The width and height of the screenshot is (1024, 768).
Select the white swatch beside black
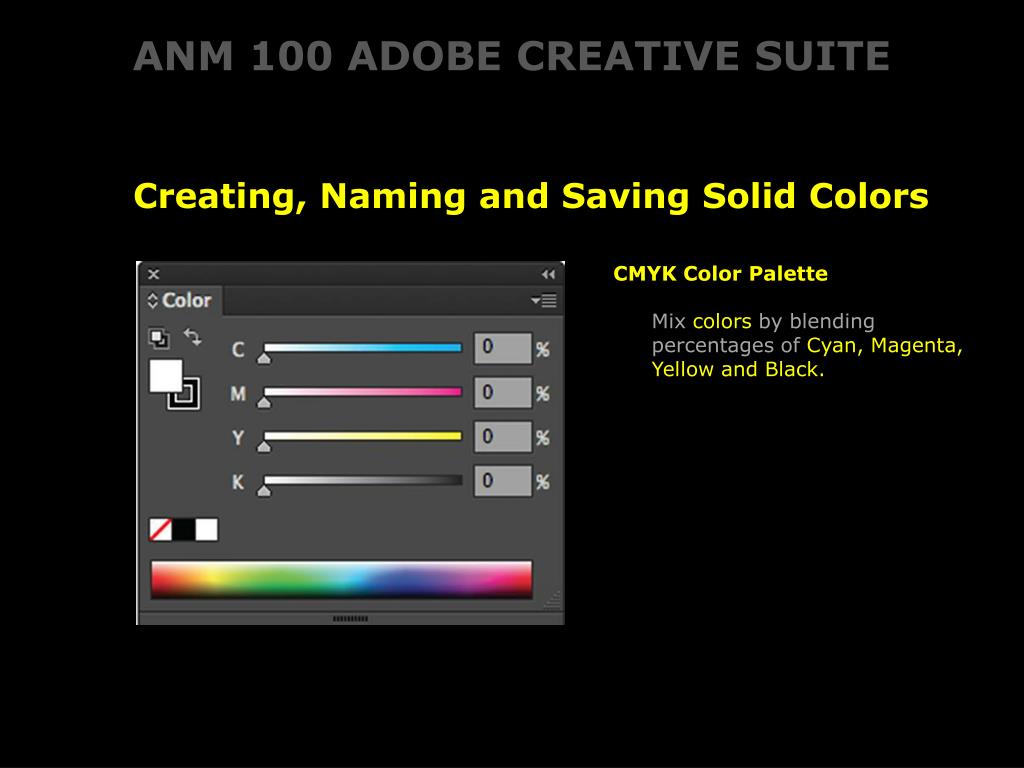pos(207,530)
